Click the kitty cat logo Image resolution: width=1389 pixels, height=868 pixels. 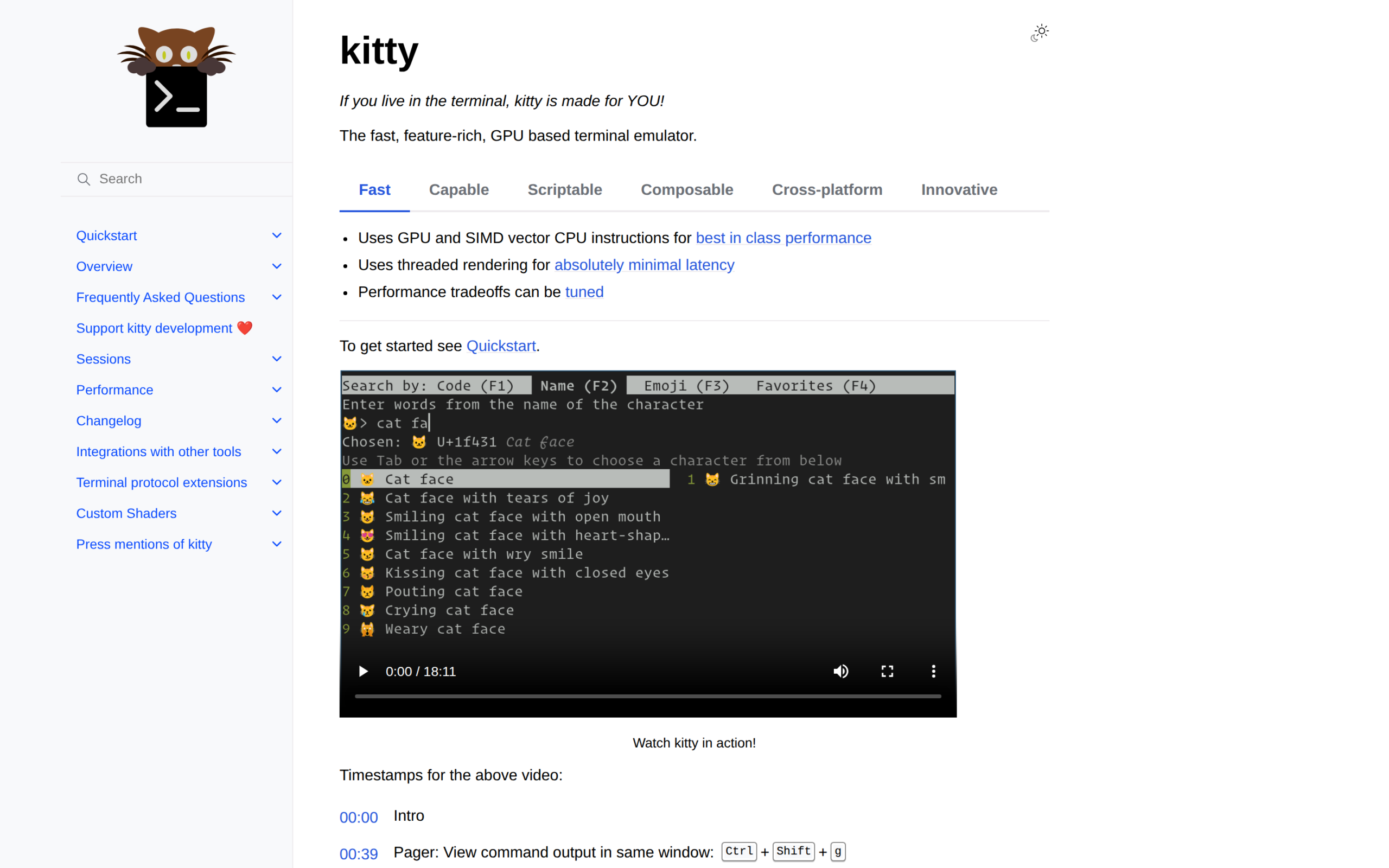pos(176,76)
